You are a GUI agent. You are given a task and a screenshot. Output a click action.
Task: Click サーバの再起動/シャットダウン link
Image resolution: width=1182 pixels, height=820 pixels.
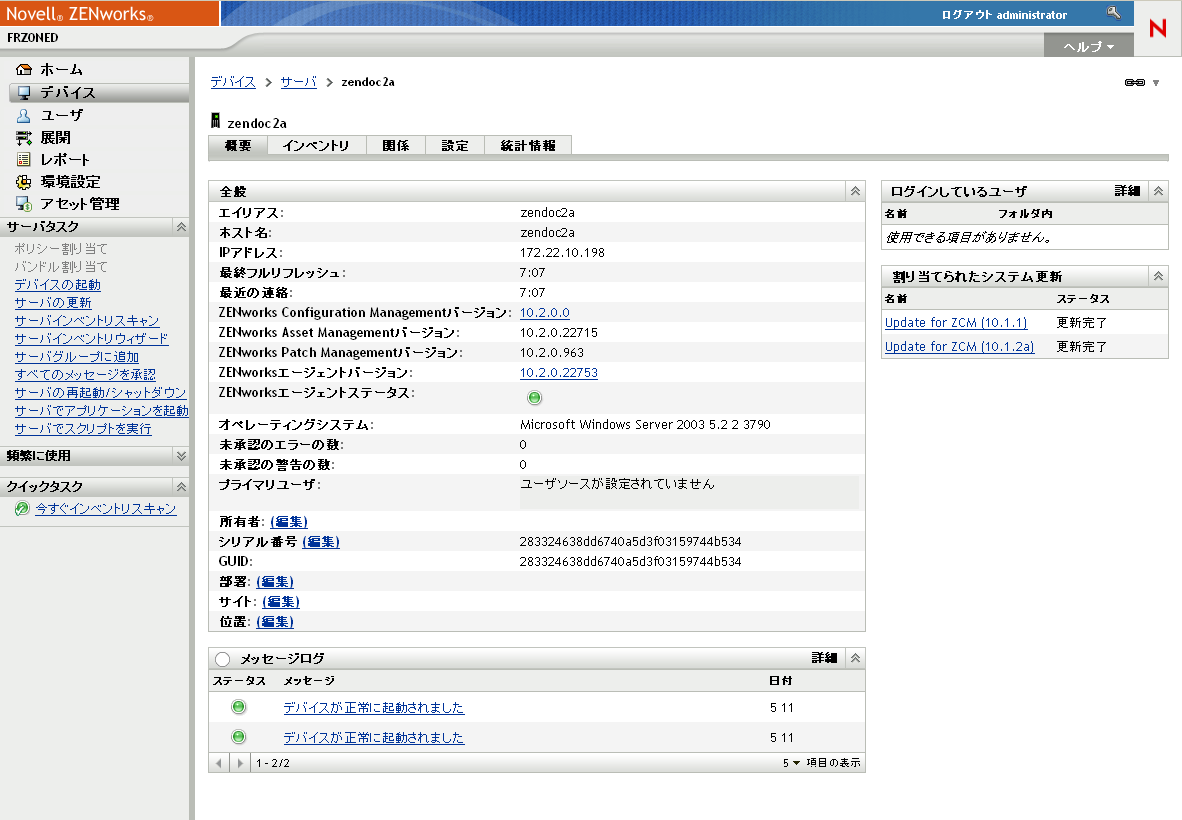(x=100, y=393)
